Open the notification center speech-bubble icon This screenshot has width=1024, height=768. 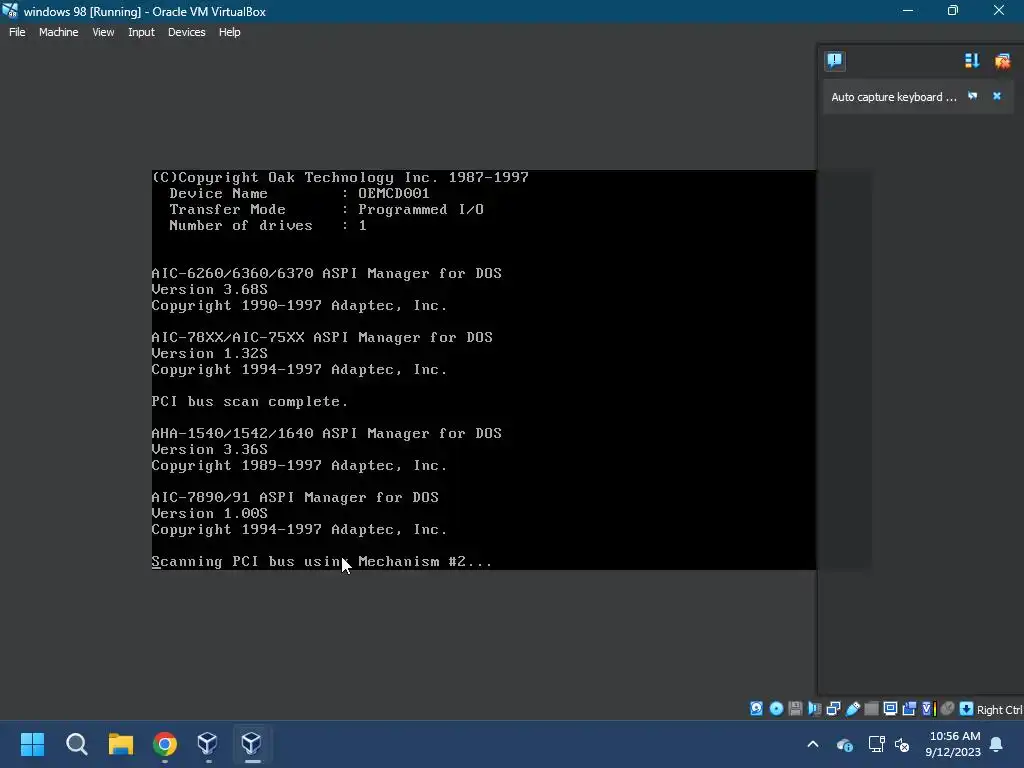(x=835, y=61)
